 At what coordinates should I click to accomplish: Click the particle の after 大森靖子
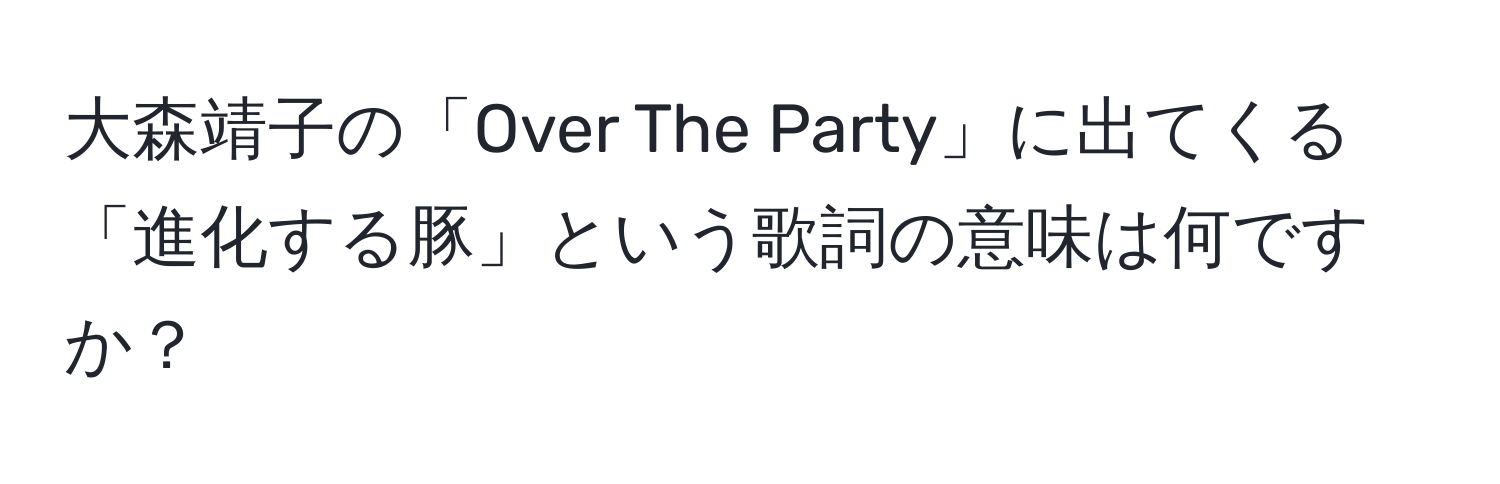click(367, 137)
